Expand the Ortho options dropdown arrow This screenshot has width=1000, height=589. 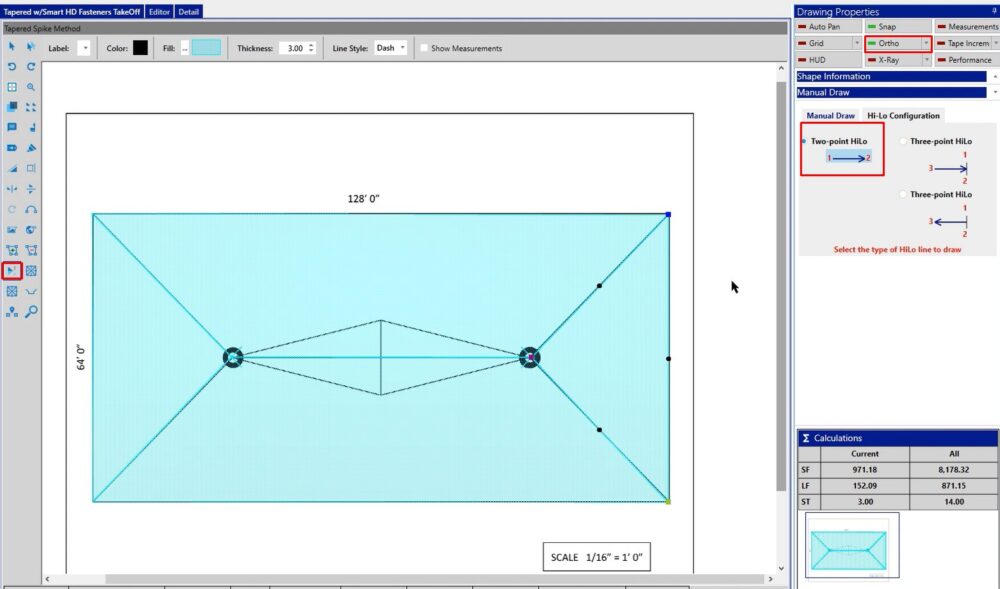point(927,44)
